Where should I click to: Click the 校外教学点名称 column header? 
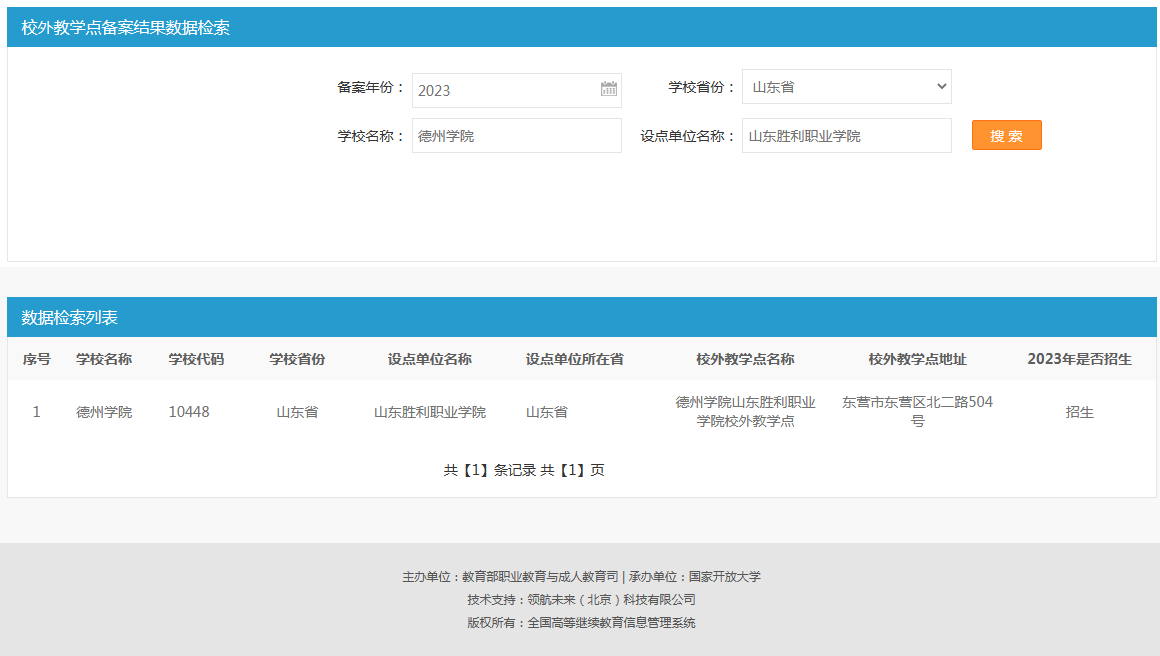(x=745, y=359)
